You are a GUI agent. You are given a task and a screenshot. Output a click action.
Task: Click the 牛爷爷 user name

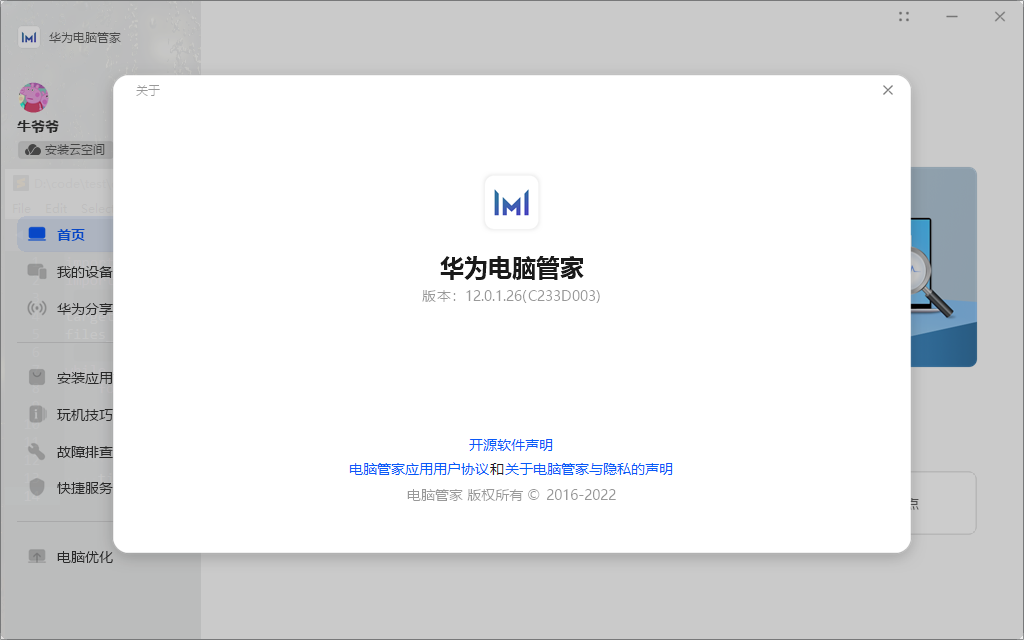38,126
